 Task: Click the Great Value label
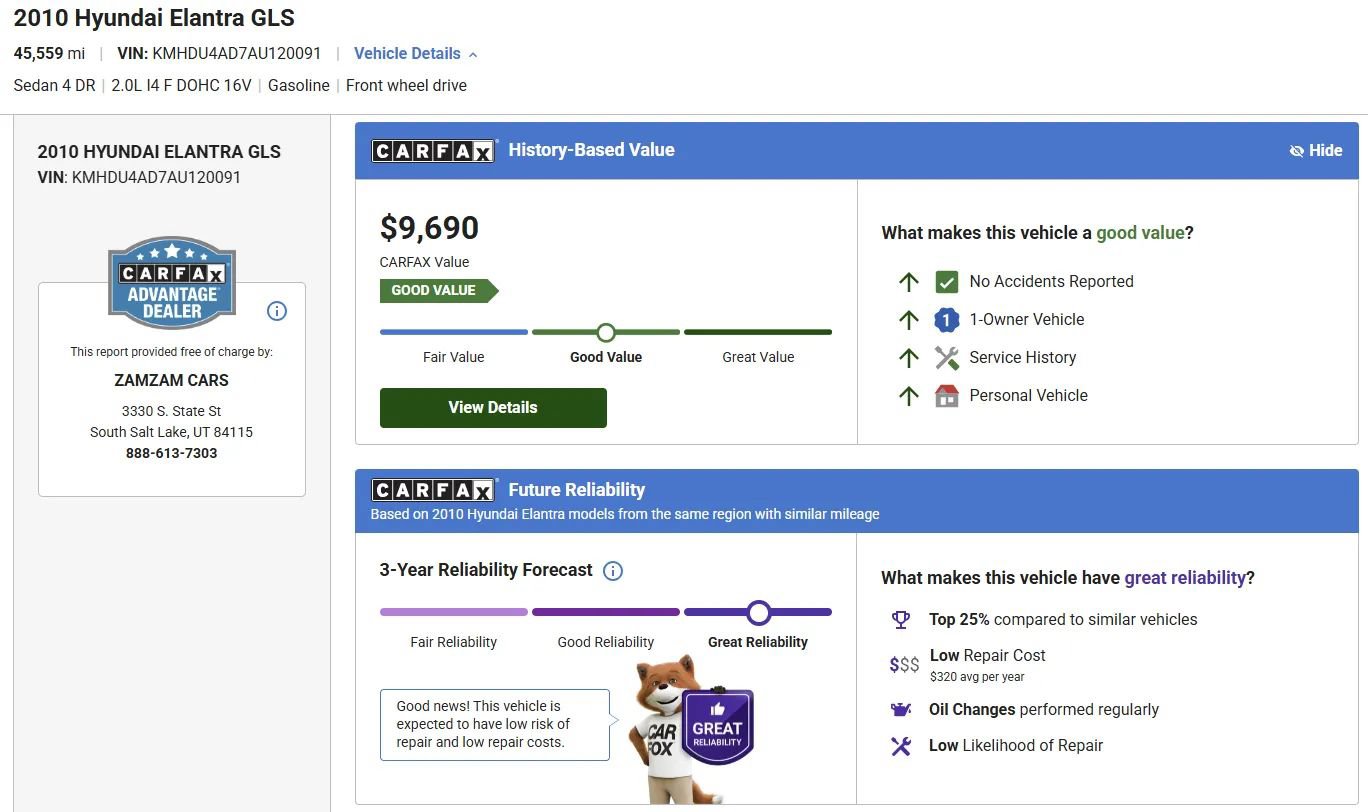click(758, 357)
